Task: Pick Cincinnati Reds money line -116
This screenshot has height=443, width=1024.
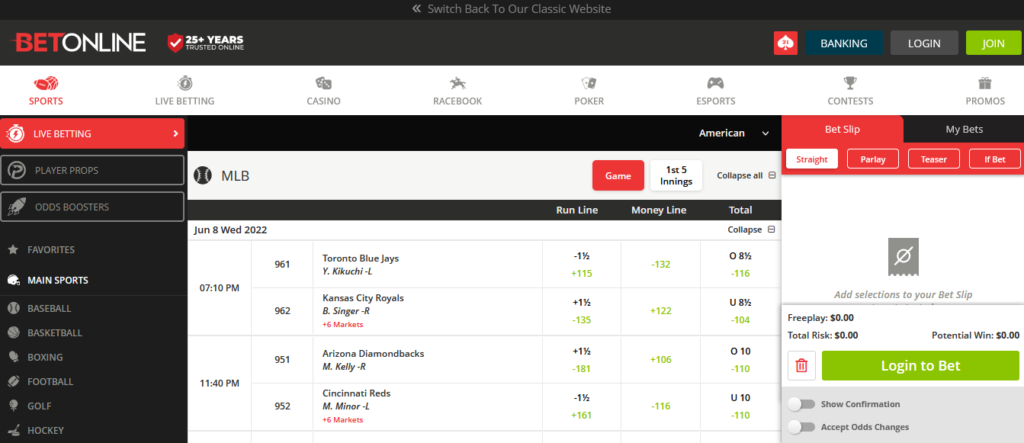Action: (661, 406)
